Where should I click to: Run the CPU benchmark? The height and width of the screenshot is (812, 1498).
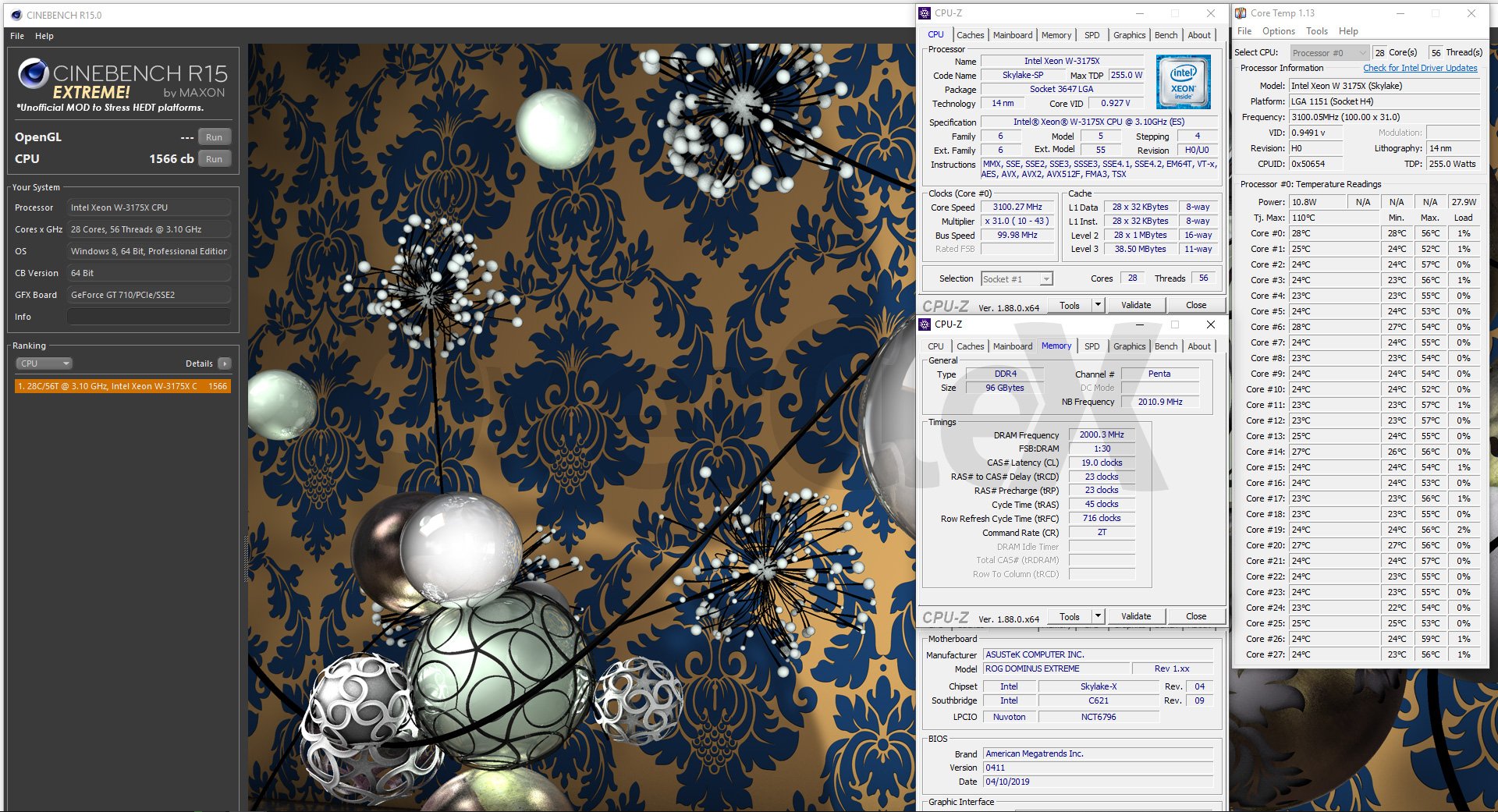pyautogui.click(x=215, y=159)
